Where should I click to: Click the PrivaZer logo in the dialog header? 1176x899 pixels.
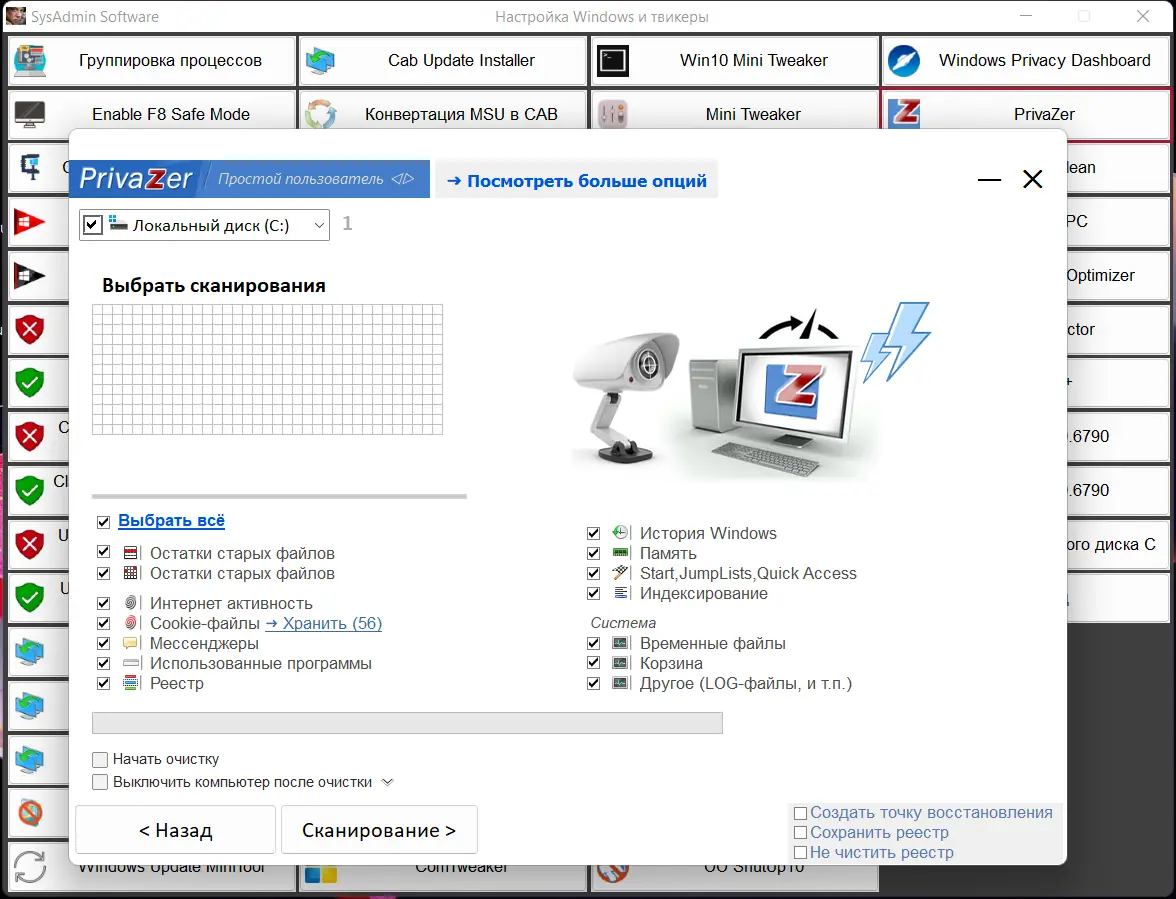[x=135, y=178]
